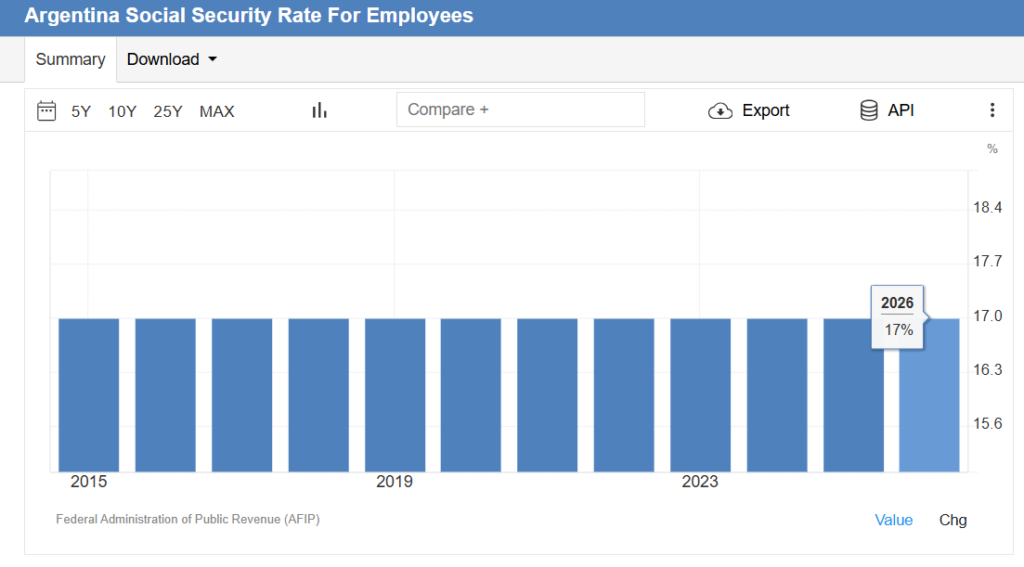Switch to the 25Y time range
This screenshot has width=1024, height=567.
(x=168, y=111)
